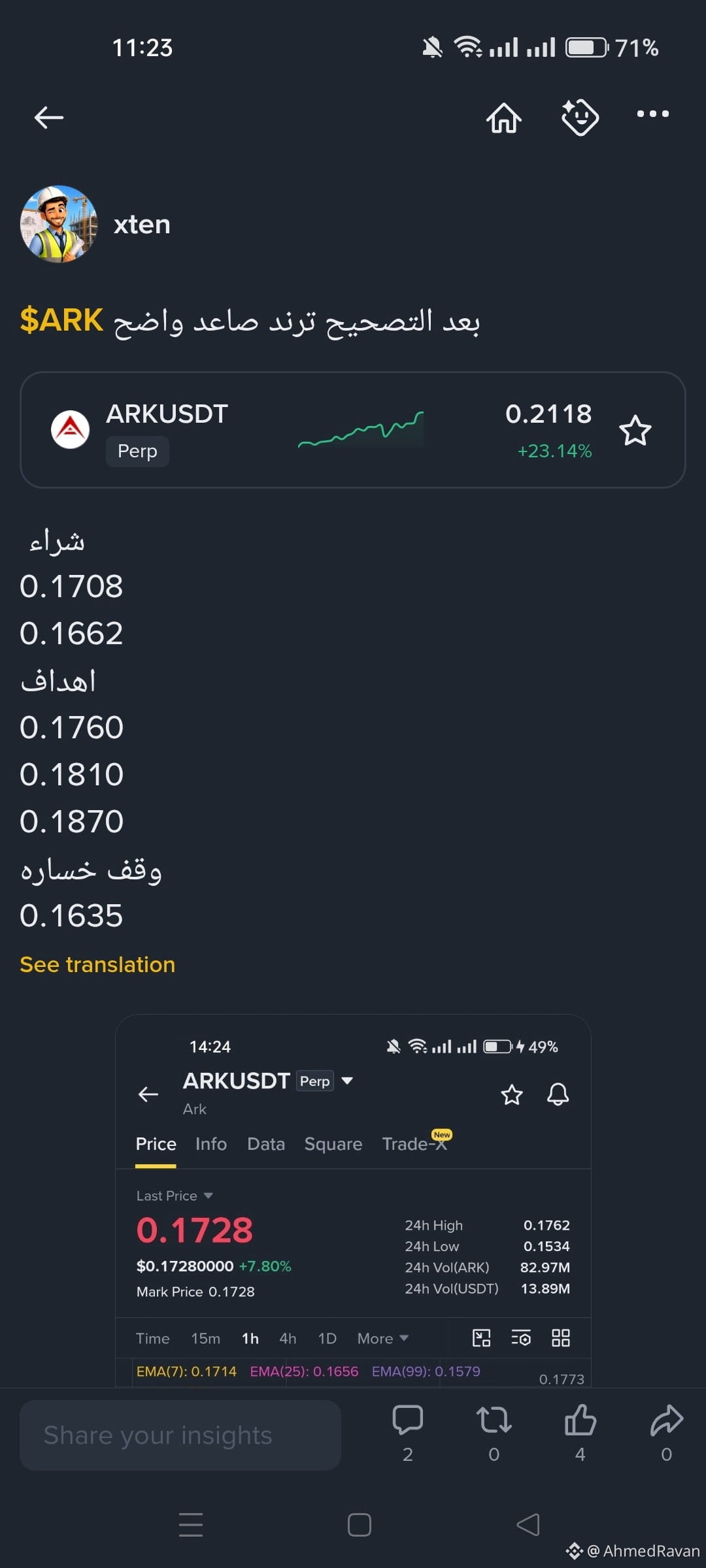Toggle the price alert bell icon

tap(558, 1094)
